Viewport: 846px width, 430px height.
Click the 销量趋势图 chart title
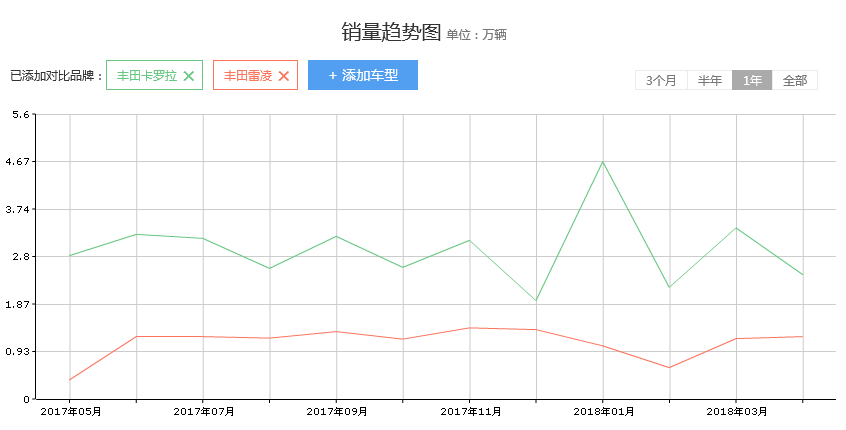click(x=391, y=32)
